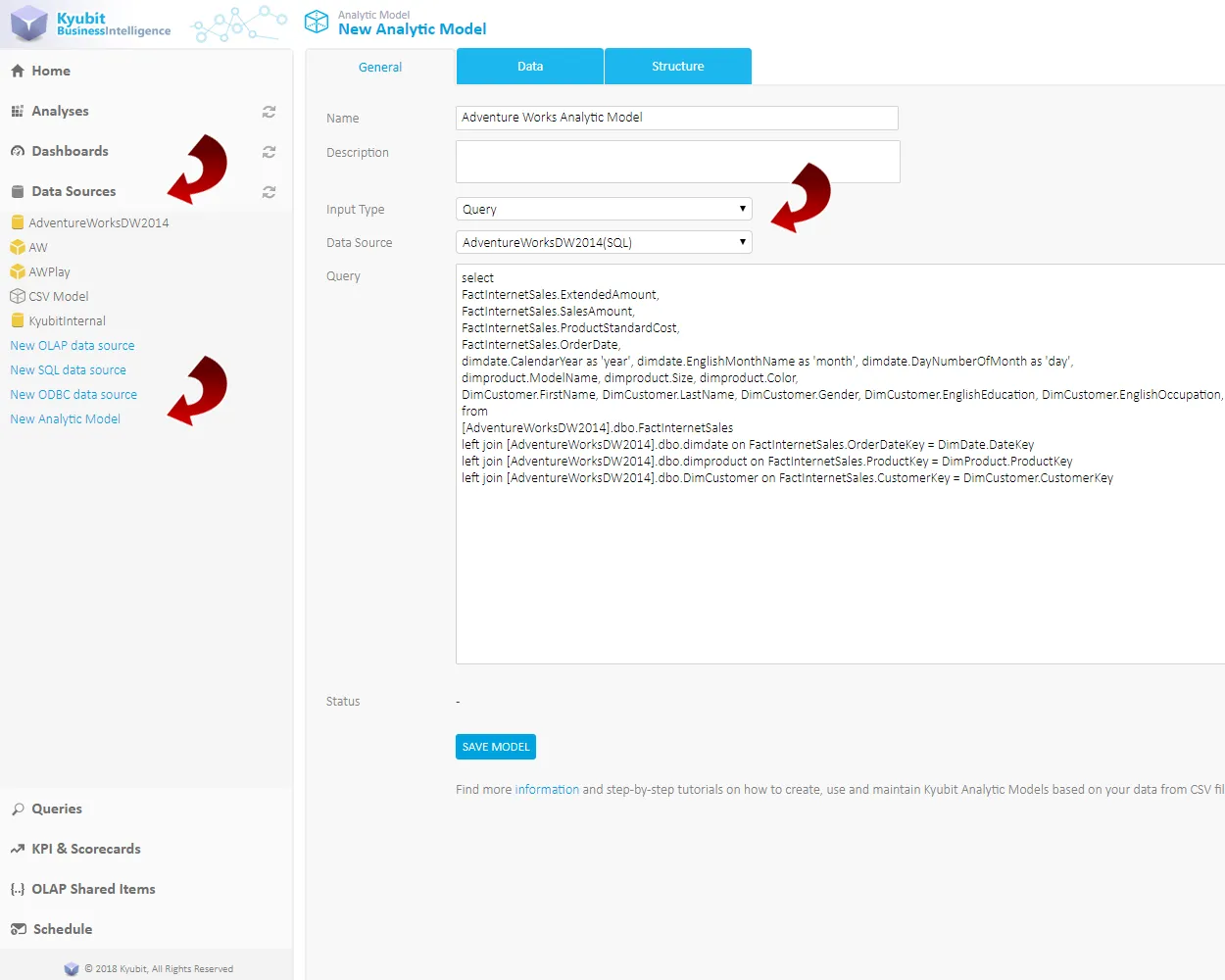Click the 'New Analytic Model' page title

[413, 29]
